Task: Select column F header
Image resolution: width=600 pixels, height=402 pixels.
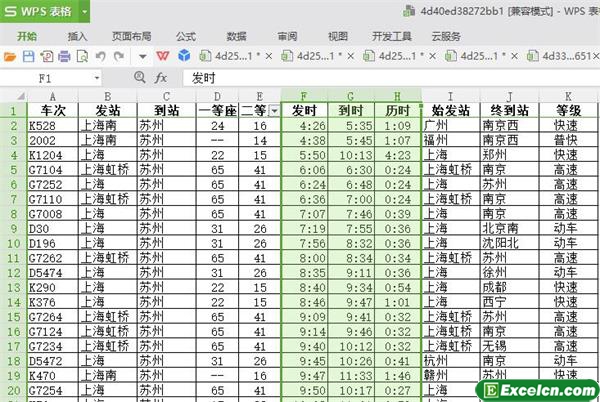Action: 304,96
